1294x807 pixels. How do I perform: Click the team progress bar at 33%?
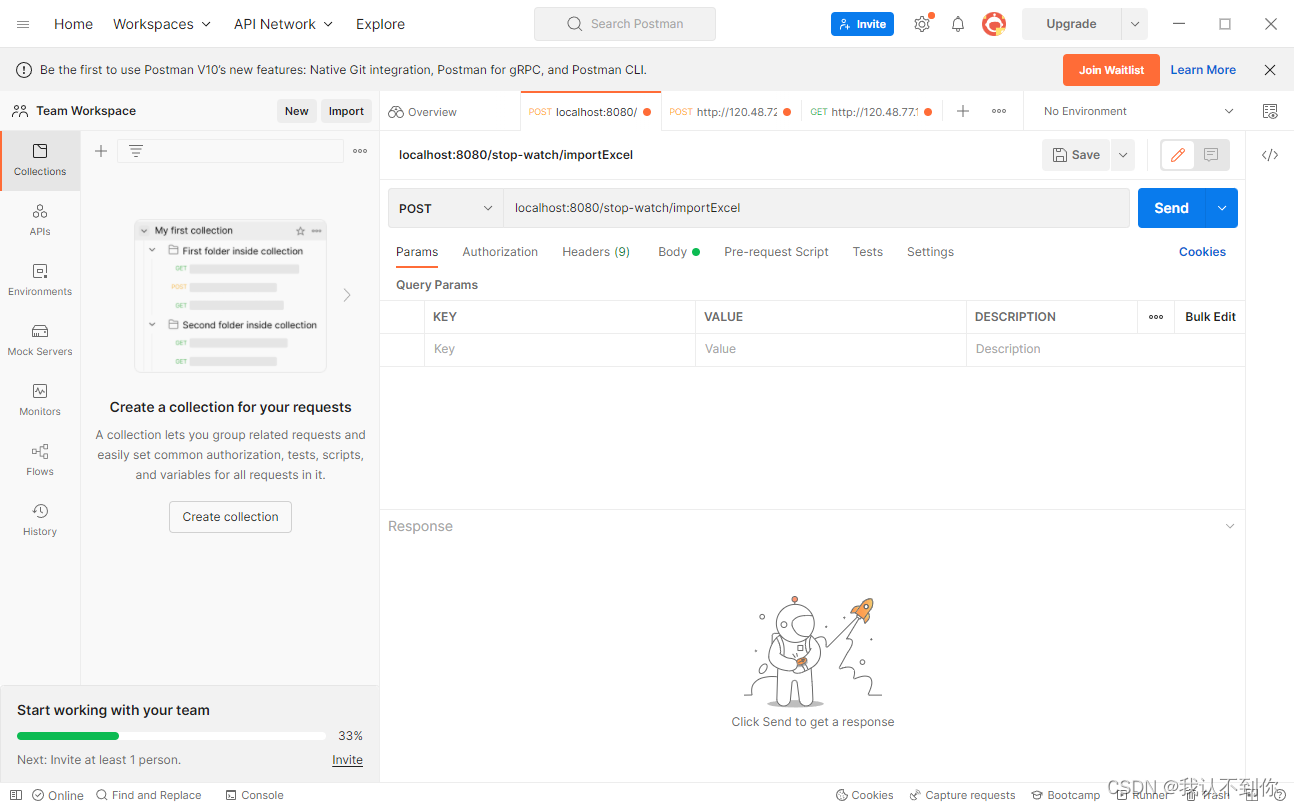(171, 736)
